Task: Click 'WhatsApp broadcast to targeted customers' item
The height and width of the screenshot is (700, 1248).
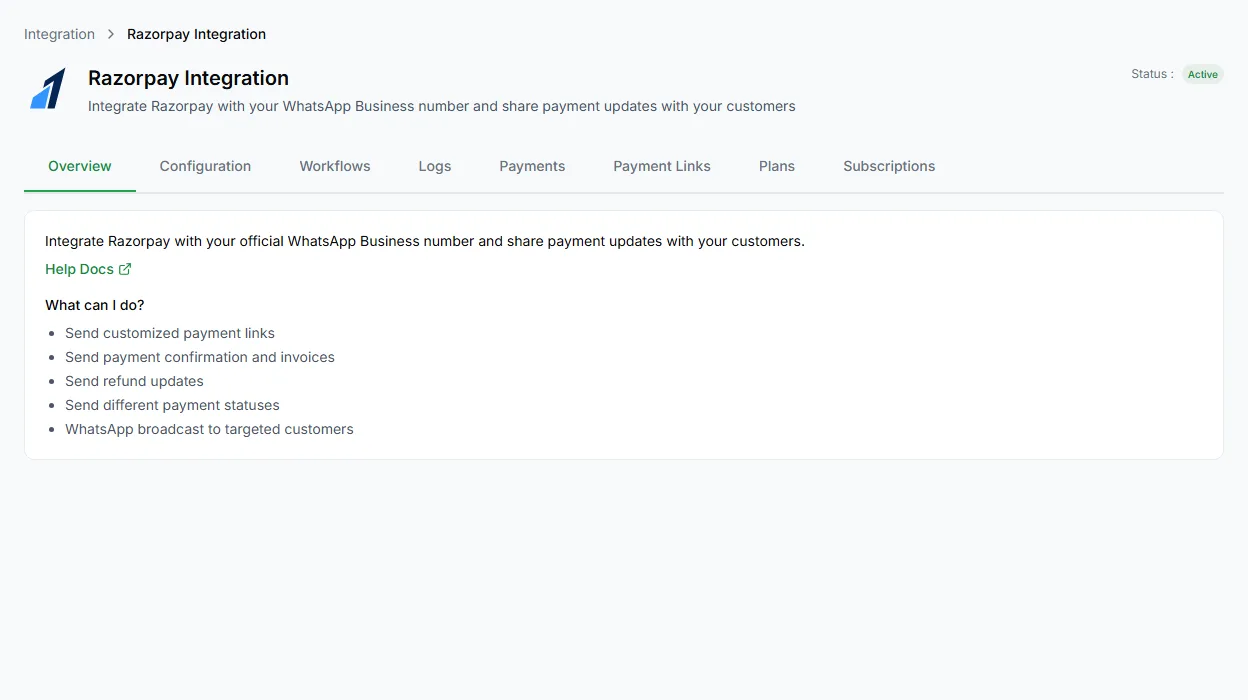Action: pos(209,429)
